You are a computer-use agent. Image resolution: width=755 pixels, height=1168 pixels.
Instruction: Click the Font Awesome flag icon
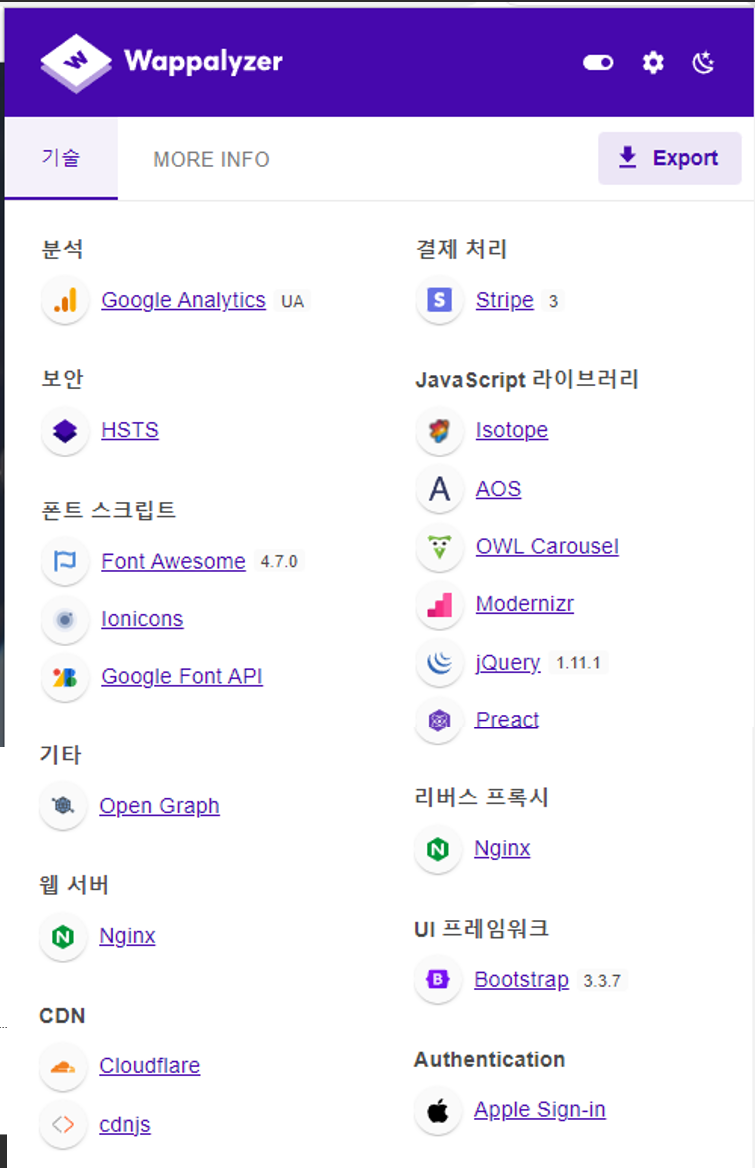point(66,561)
